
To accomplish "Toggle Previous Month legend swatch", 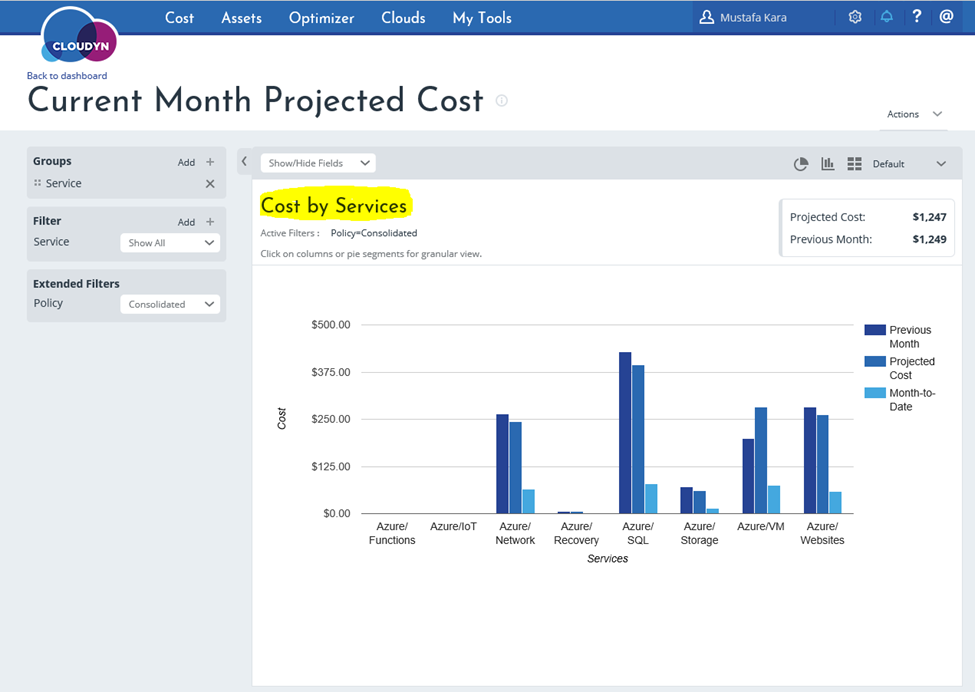I will pyautogui.click(x=875, y=330).
